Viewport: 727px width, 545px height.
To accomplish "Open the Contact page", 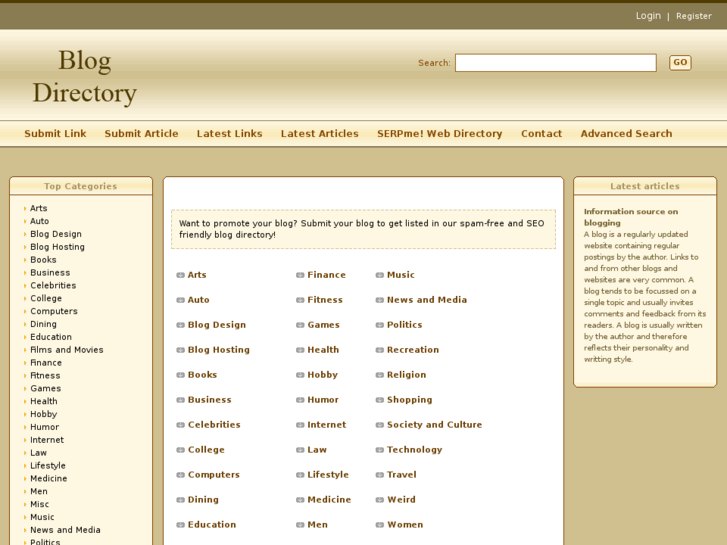I will 541,134.
